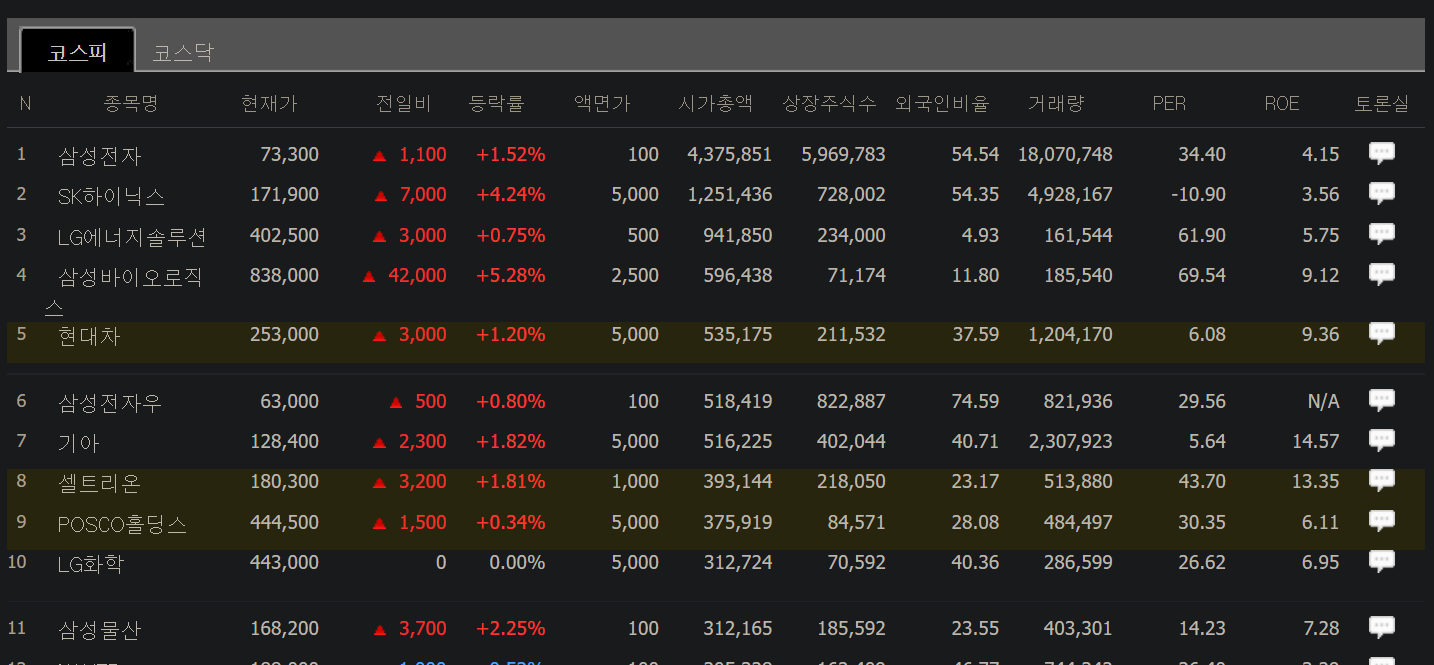The height and width of the screenshot is (665, 1434).
Task: Click 기아 foreign ratio 40.71
Action: tap(976, 441)
